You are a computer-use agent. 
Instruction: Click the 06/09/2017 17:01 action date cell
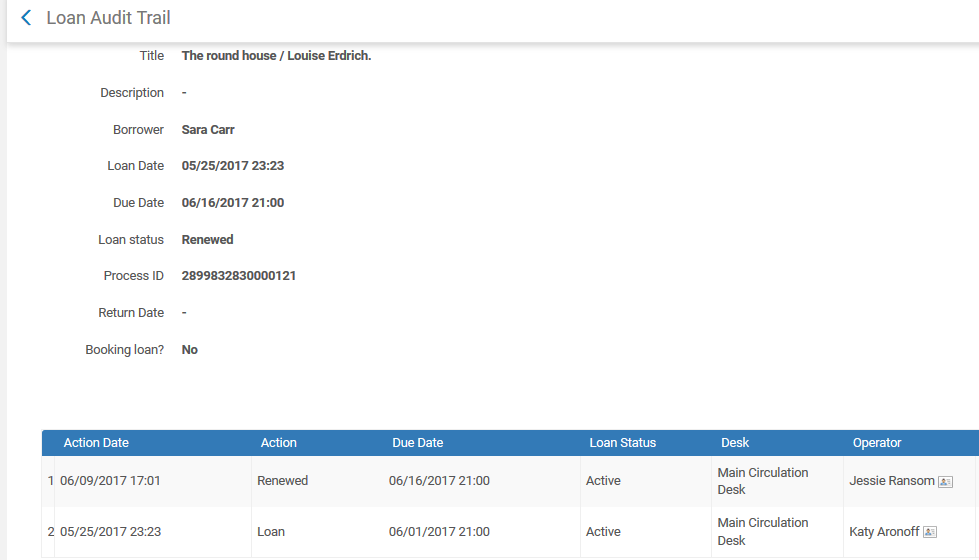110,481
